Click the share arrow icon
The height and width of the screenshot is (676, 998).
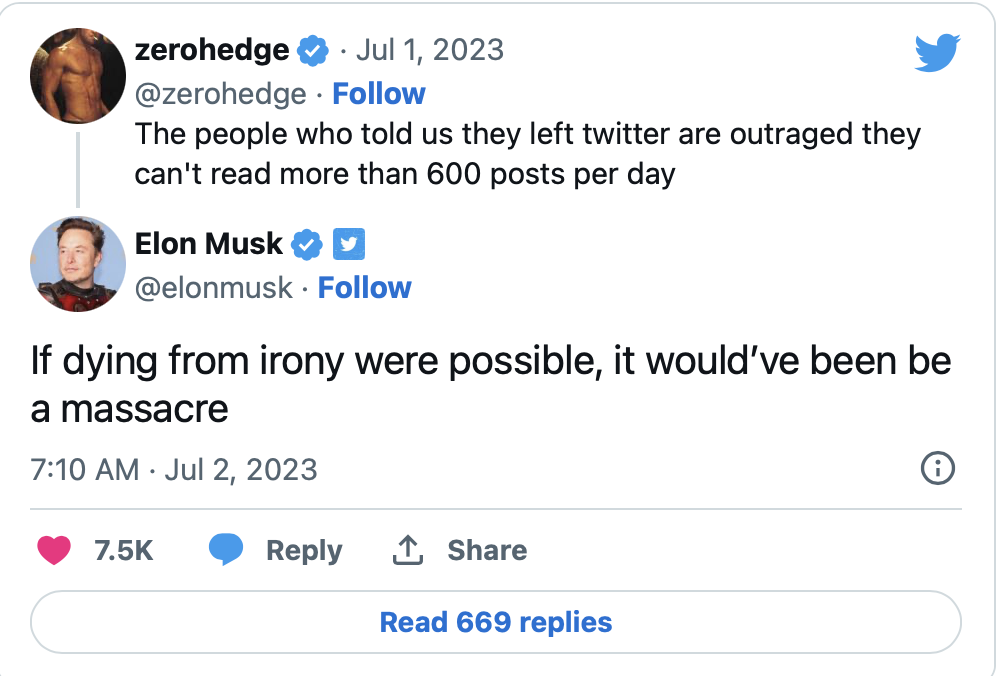coord(406,550)
